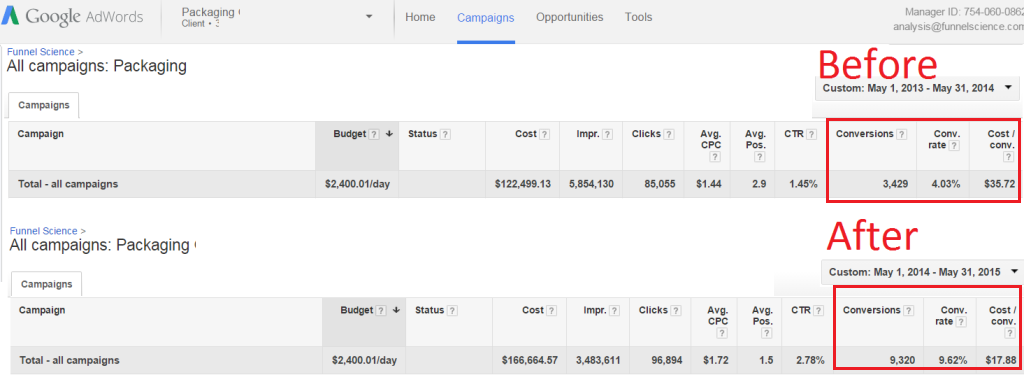Open the date range May 1, 2013 - May 31, 2014
This screenshot has height=375, width=1024.
[x=917, y=88]
